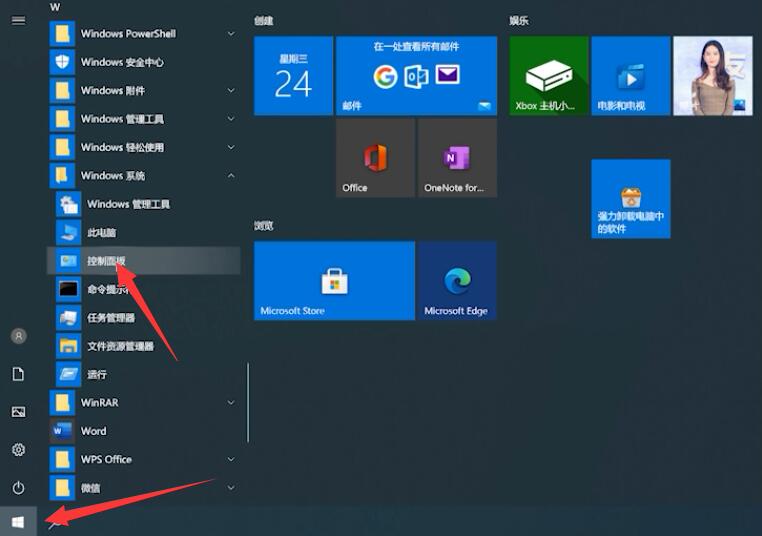The width and height of the screenshot is (762, 536).
Task: Open the Xbox 主机小帮手 tile
Action: pyautogui.click(x=549, y=75)
